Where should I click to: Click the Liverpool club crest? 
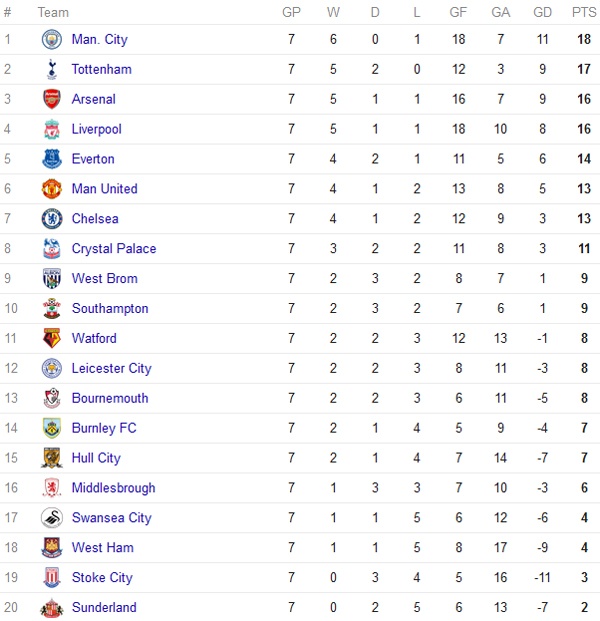[x=51, y=130]
